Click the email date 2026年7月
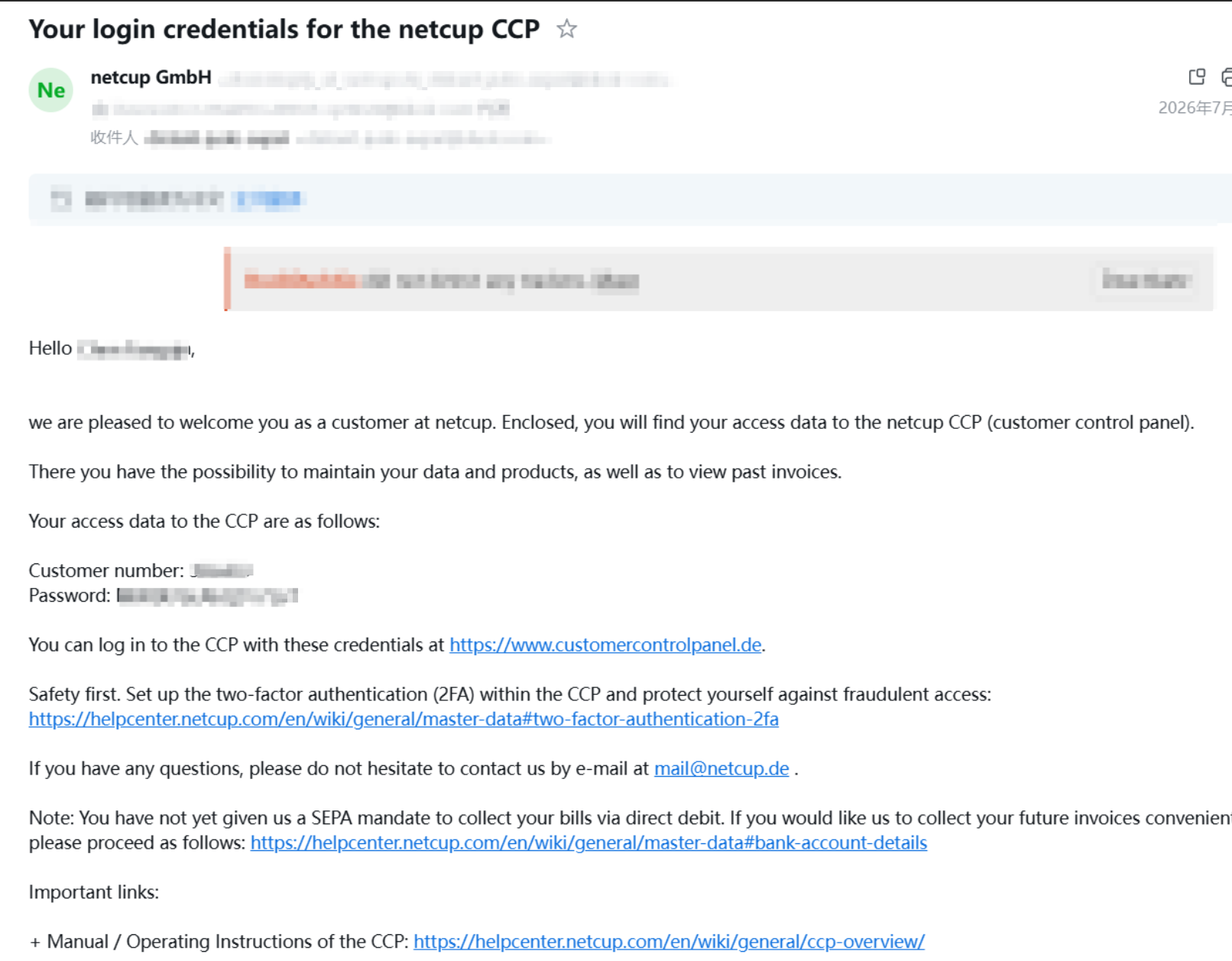 click(1195, 108)
